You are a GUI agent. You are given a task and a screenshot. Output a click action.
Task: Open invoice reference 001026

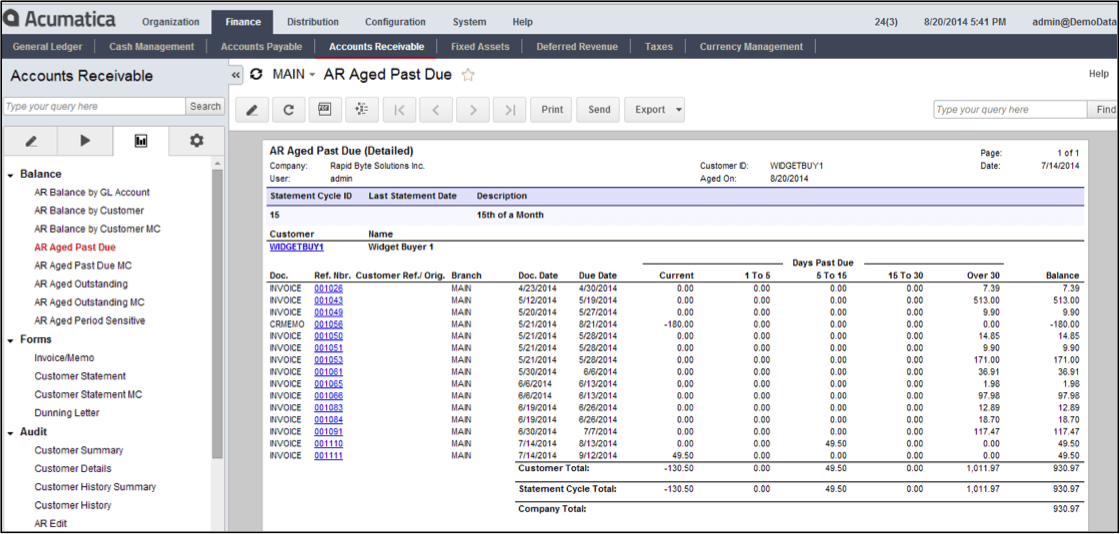pyautogui.click(x=329, y=288)
